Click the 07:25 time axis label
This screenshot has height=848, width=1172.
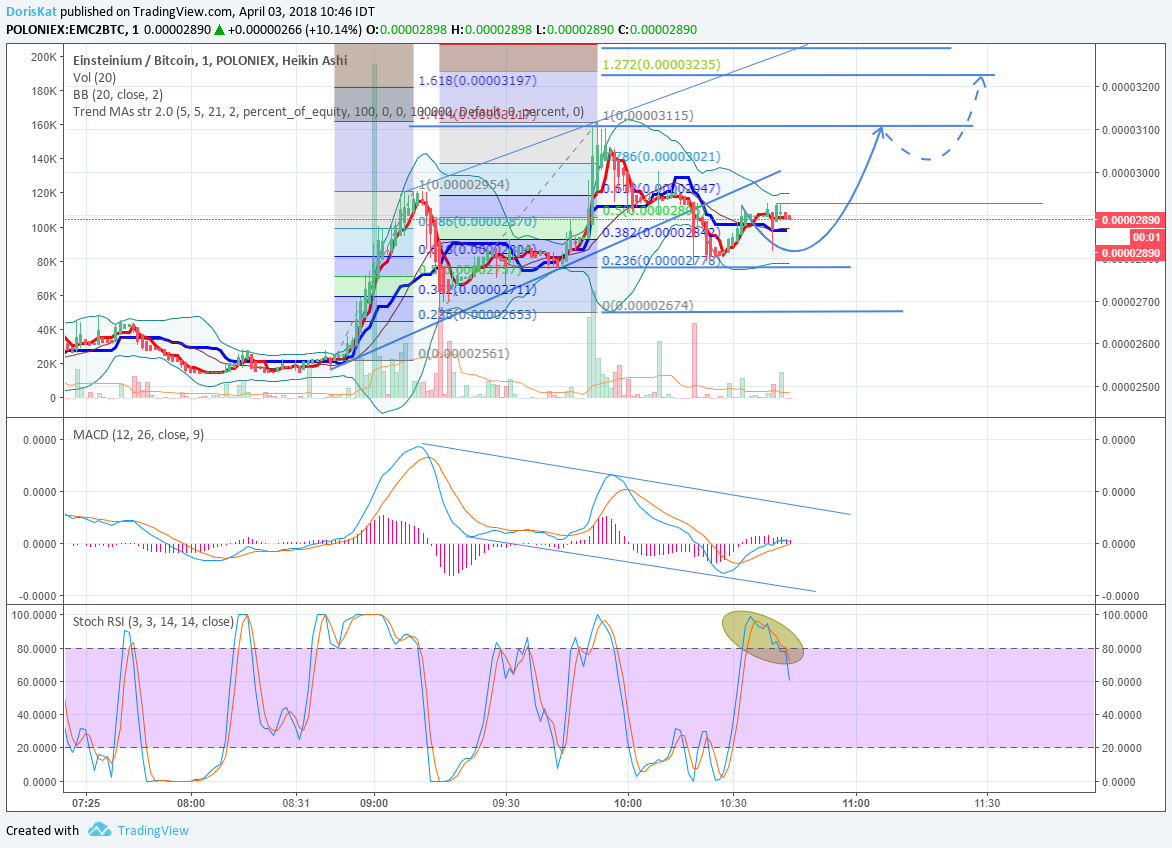(86, 803)
